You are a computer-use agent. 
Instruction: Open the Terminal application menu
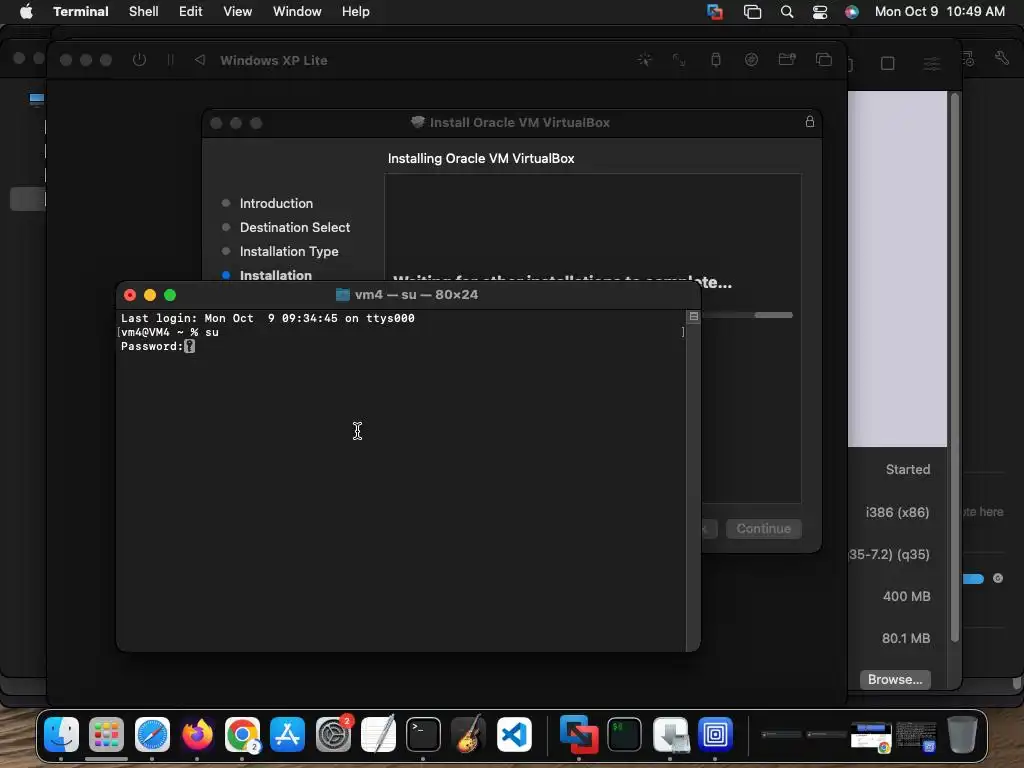[x=80, y=11]
